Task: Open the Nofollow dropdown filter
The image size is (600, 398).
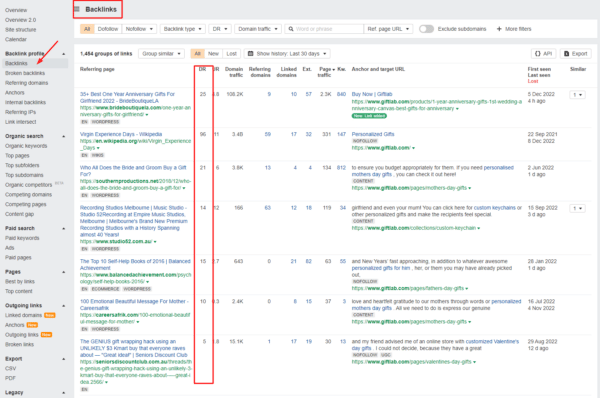Action: tap(139, 29)
